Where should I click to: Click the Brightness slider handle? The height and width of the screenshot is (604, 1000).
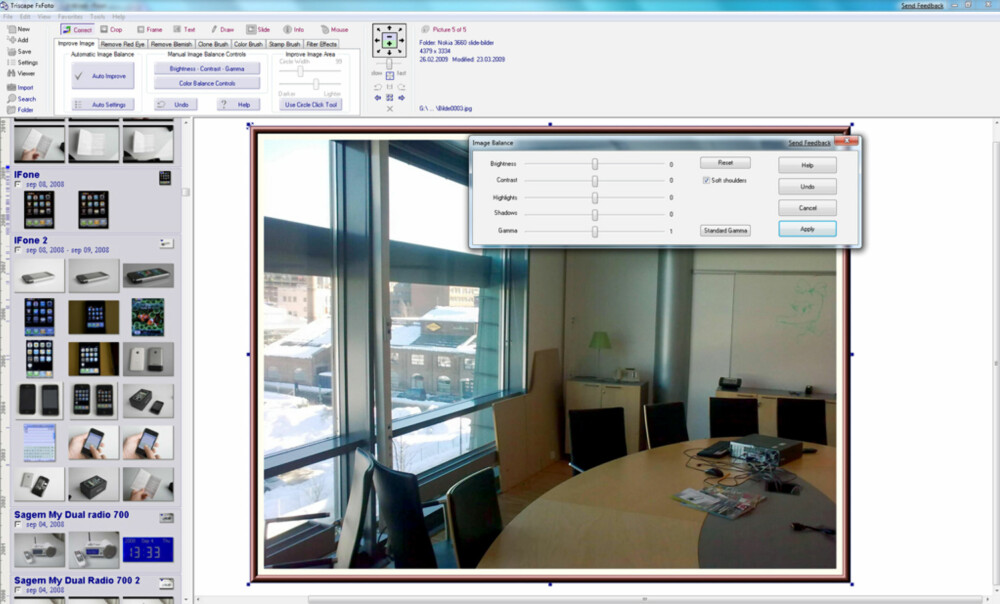[x=594, y=164]
